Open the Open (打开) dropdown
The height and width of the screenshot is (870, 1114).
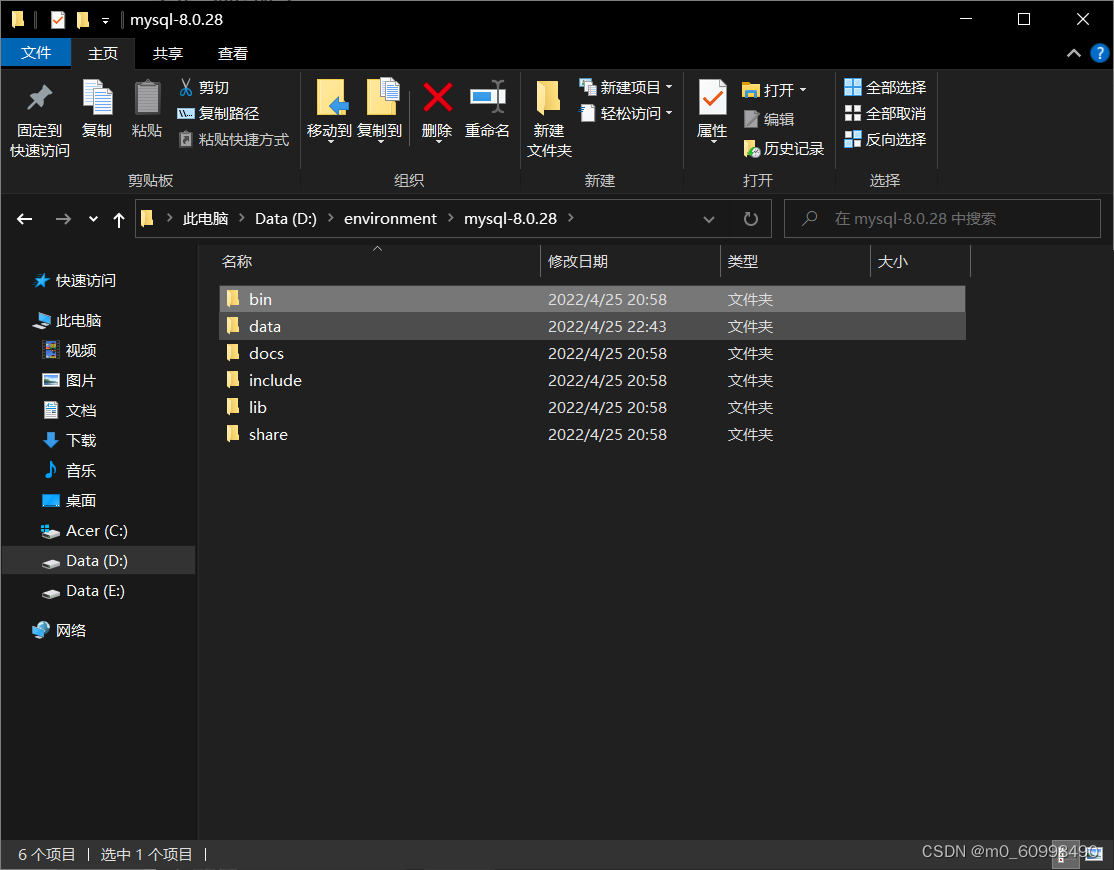tap(774, 90)
